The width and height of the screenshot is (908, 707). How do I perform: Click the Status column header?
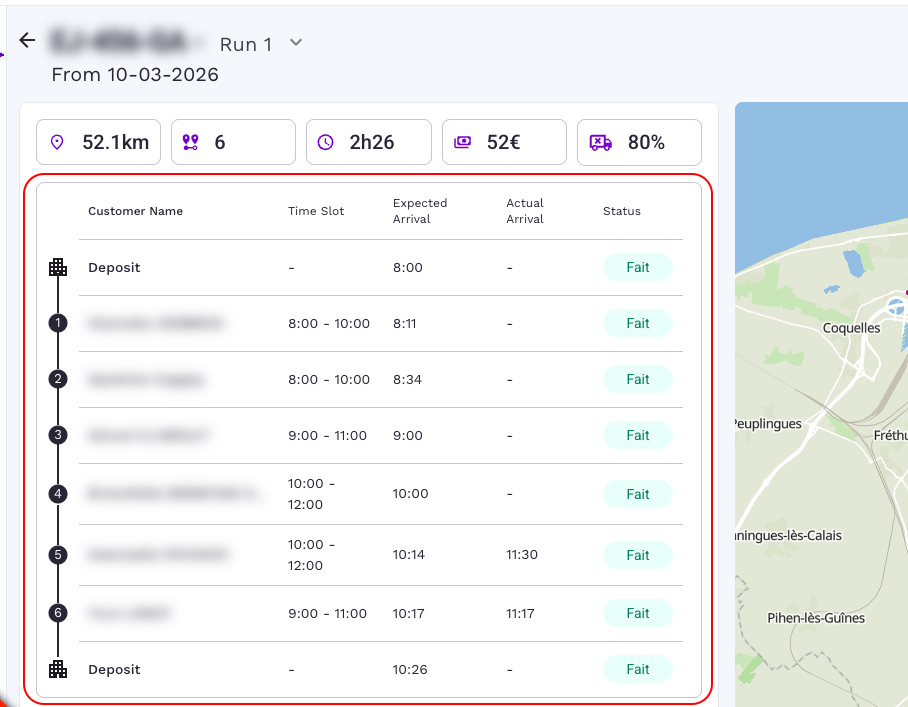[621, 211]
